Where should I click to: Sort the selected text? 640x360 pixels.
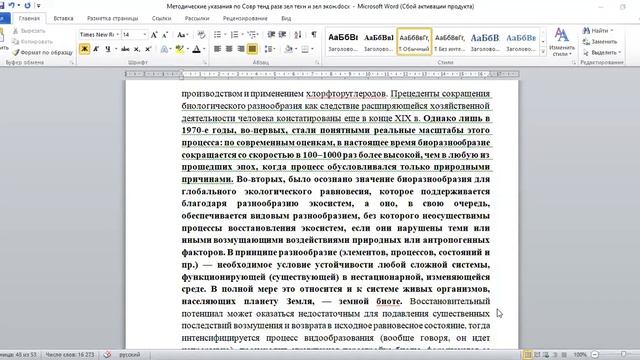[298, 35]
